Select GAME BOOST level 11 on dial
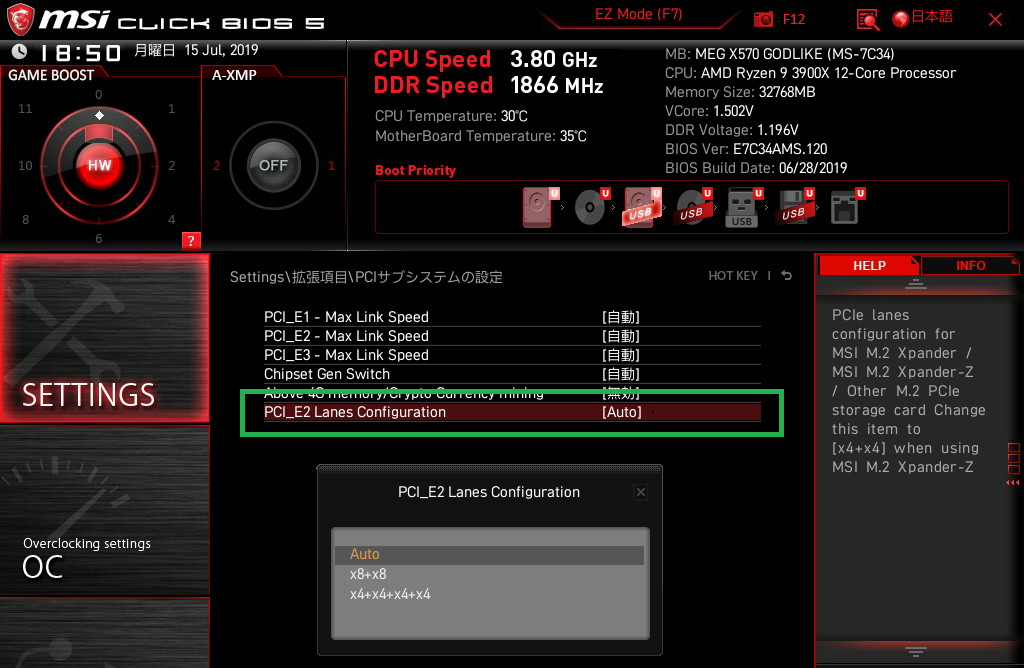Screen dimensions: 1024x668 point(25,108)
